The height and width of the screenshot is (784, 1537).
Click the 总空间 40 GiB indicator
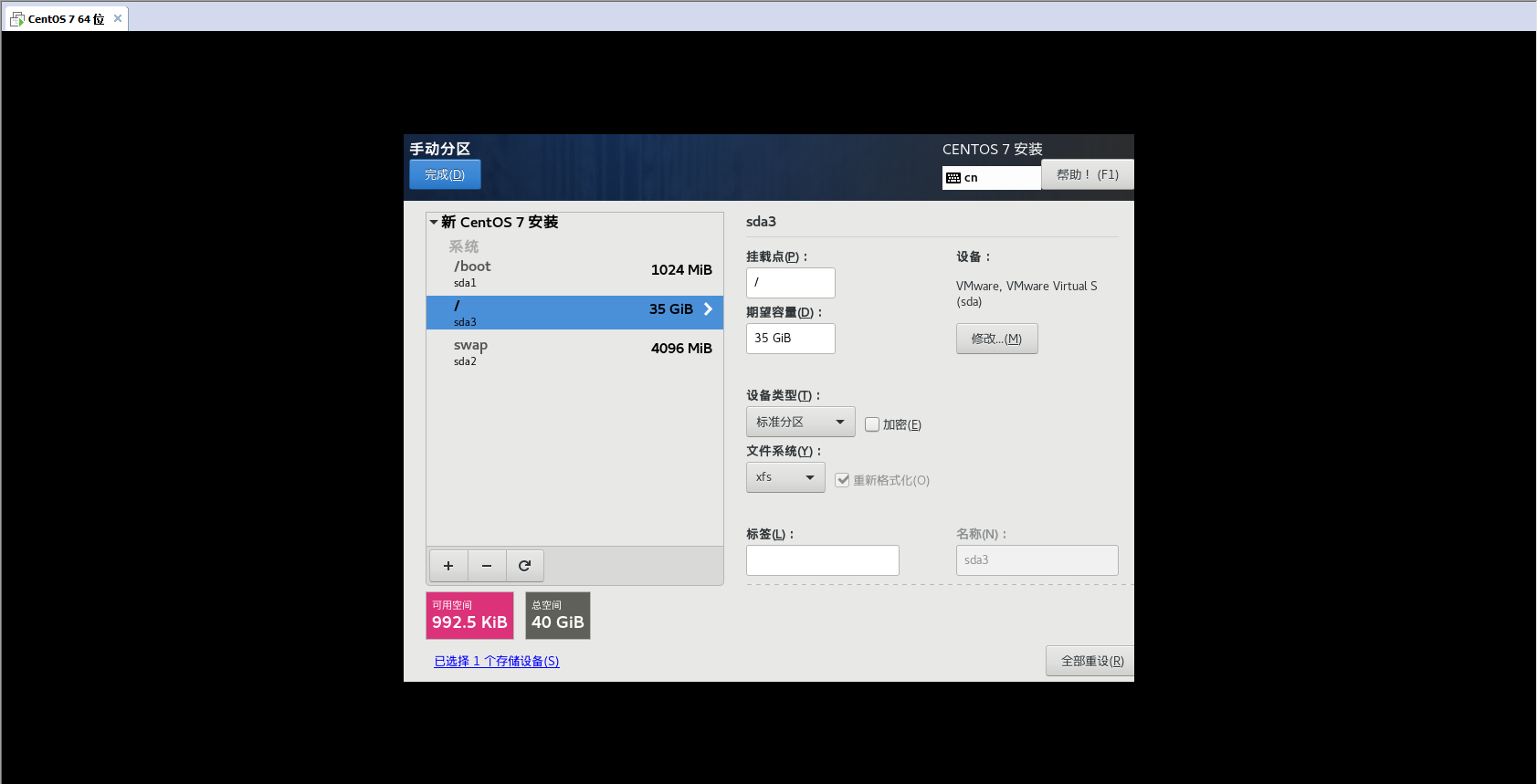(558, 615)
